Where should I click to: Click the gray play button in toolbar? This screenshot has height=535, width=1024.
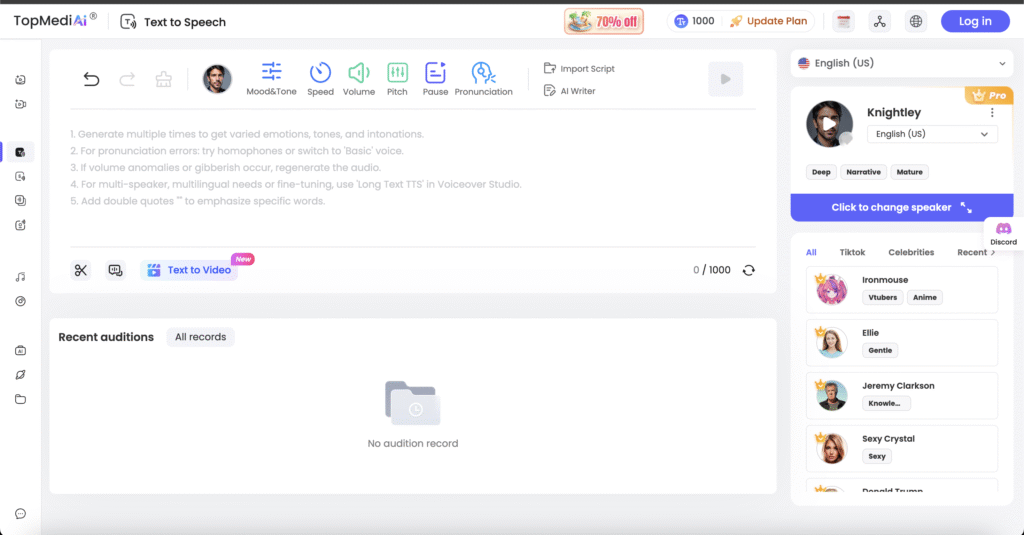click(726, 79)
